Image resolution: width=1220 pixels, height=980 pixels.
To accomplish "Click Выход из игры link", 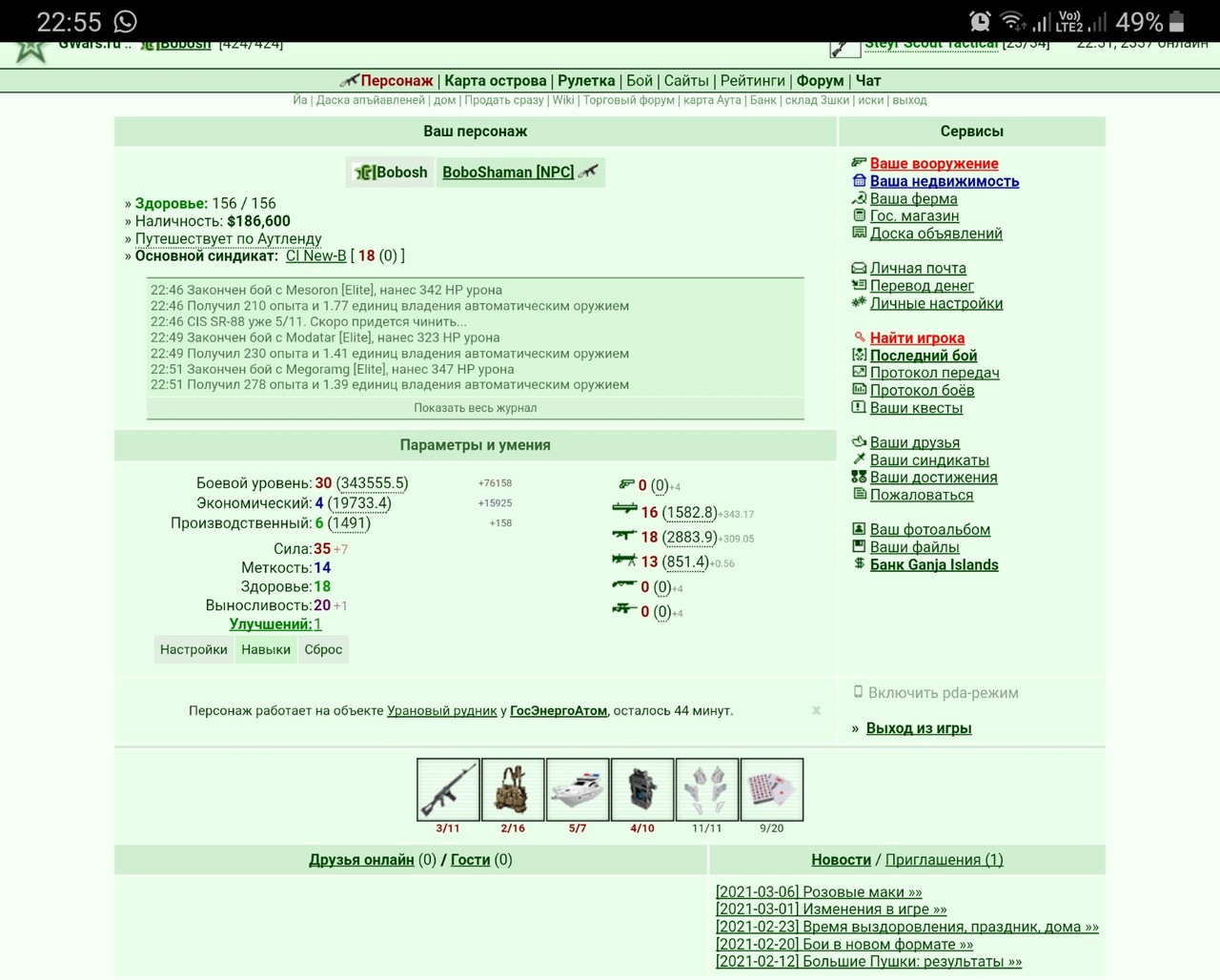I will (919, 728).
